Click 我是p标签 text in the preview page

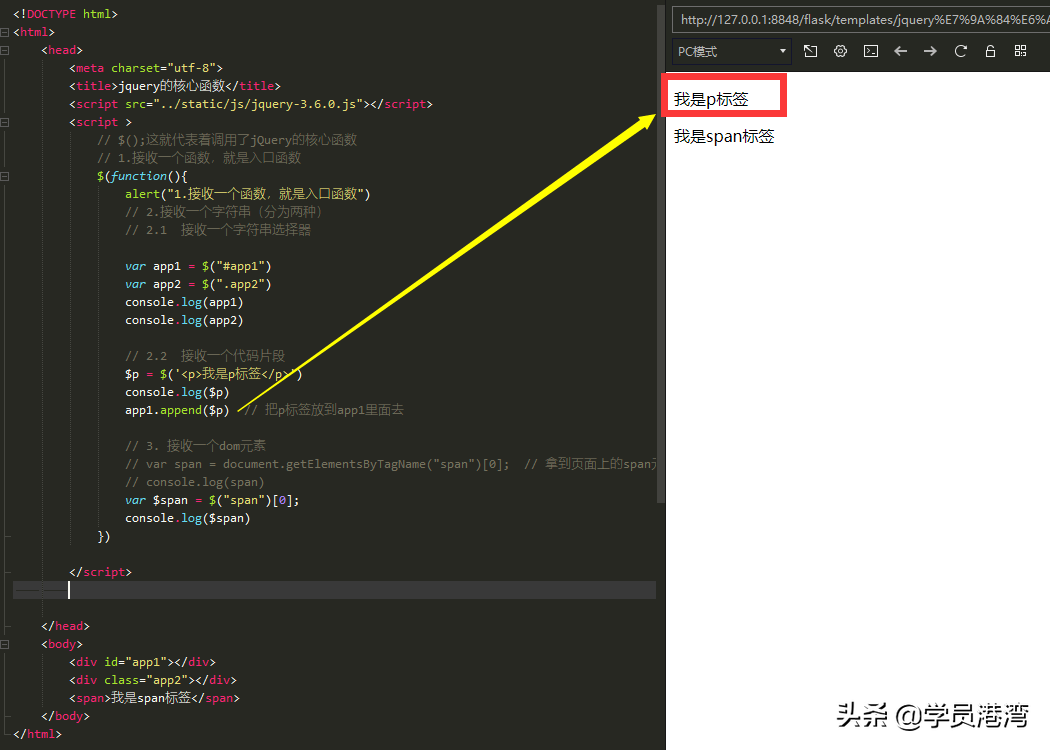pyautogui.click(x=711, y=100)
